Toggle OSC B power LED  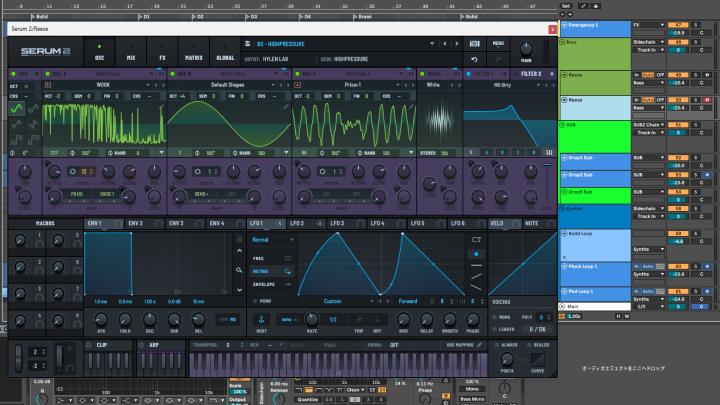pyautogui.click(x=173, y=73)
